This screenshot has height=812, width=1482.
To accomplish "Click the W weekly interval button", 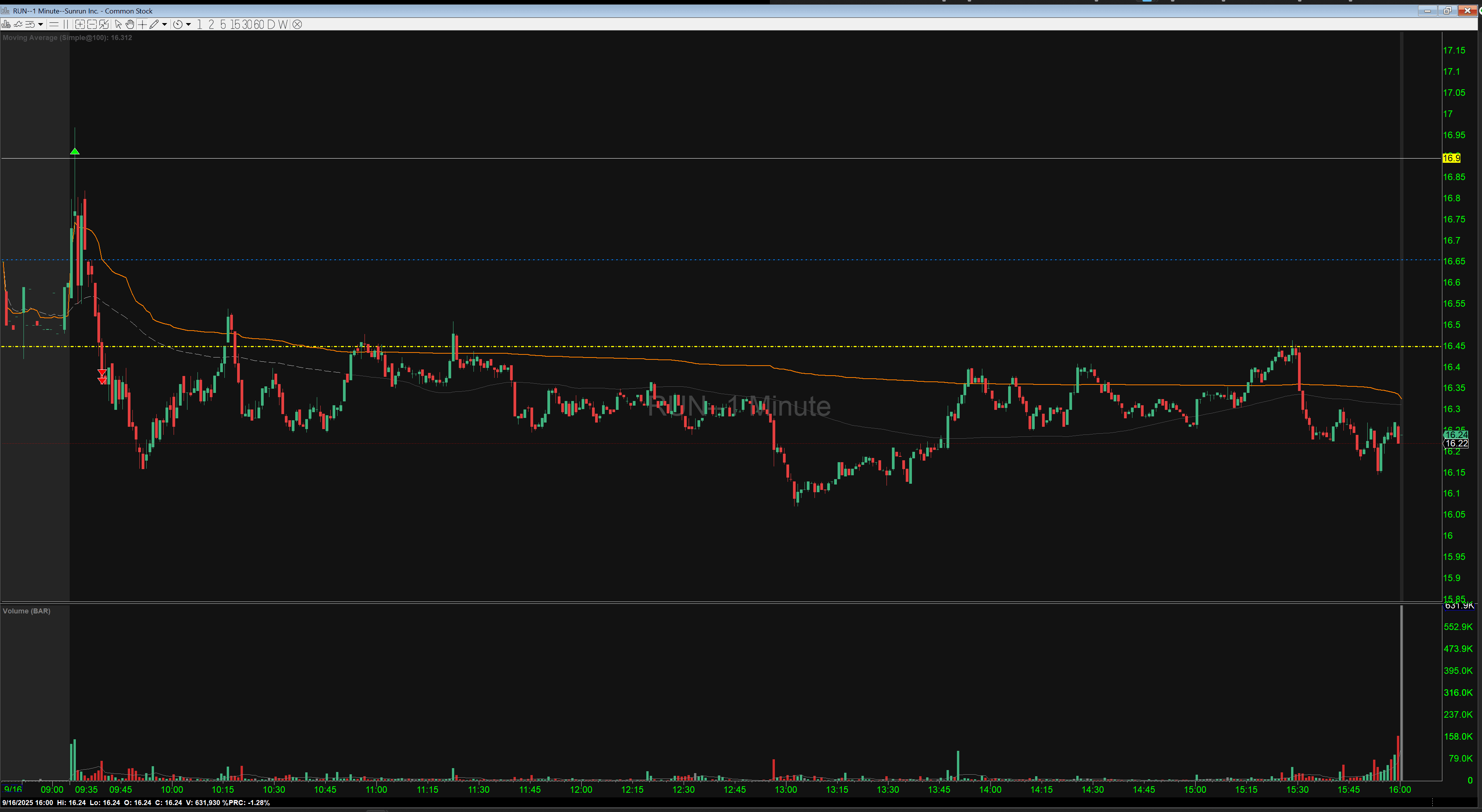I will tap(283, 24).
